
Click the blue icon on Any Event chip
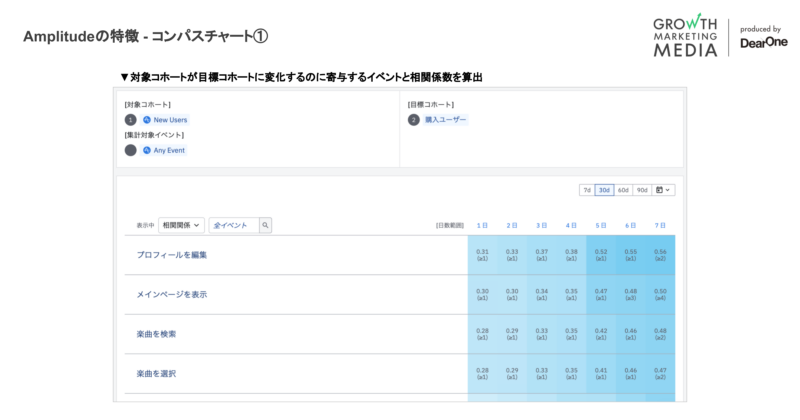[x=147, y=151]
